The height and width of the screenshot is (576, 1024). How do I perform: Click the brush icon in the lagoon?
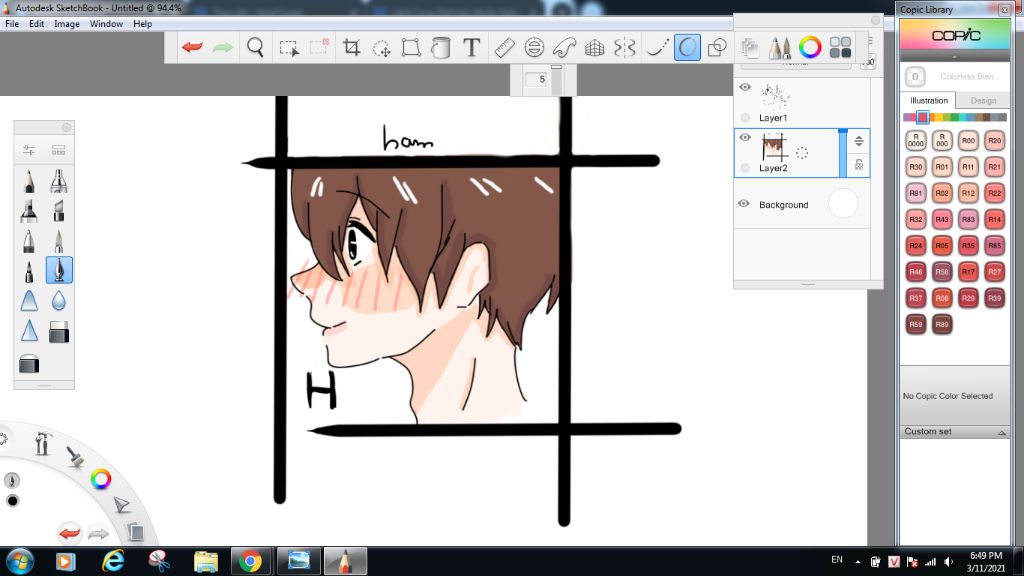(75, 456)
